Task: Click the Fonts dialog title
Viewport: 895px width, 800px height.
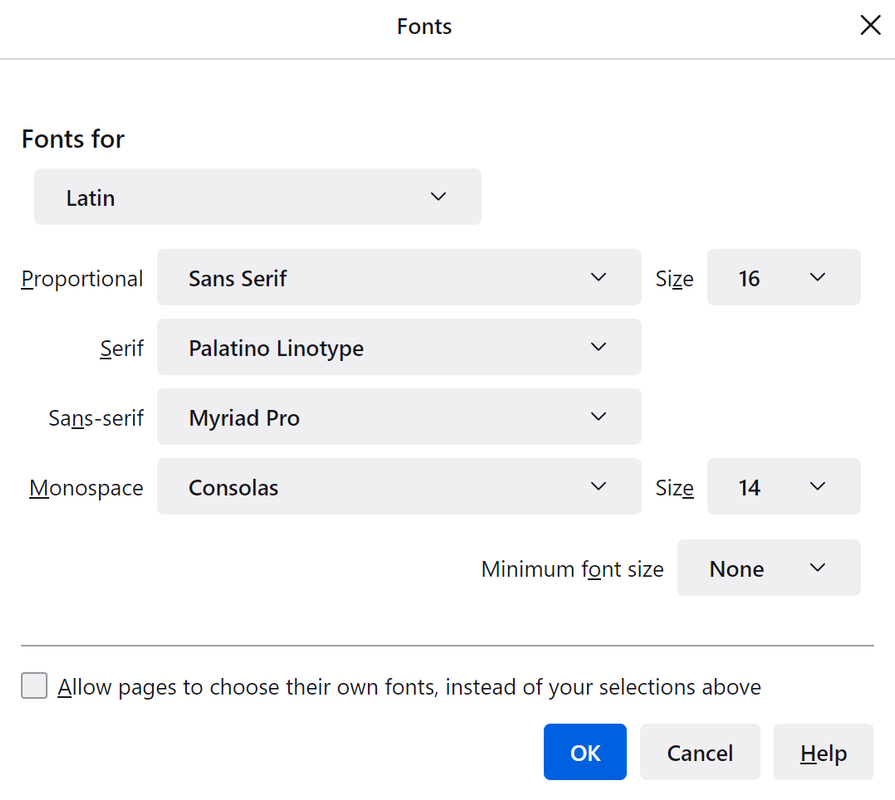Action: tap(424, 26)
